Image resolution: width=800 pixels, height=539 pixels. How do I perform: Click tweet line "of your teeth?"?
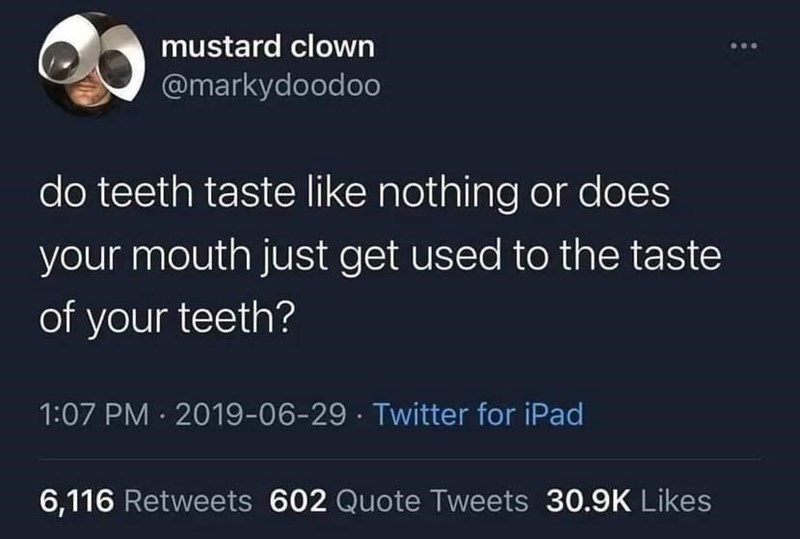coord(167,318)
